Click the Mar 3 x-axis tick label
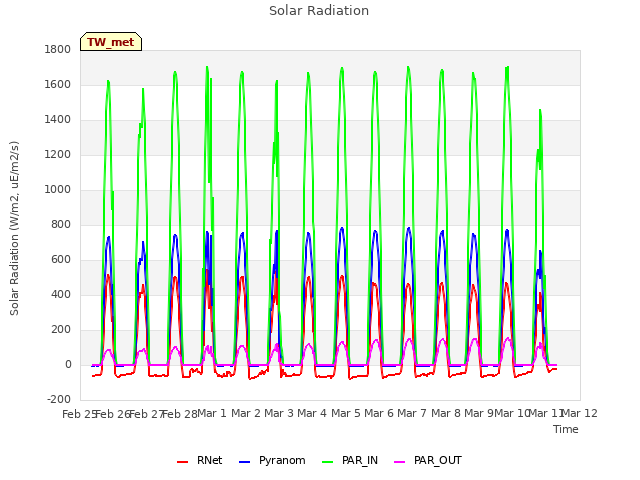This screenshot has height=480, width=640. 279,413
